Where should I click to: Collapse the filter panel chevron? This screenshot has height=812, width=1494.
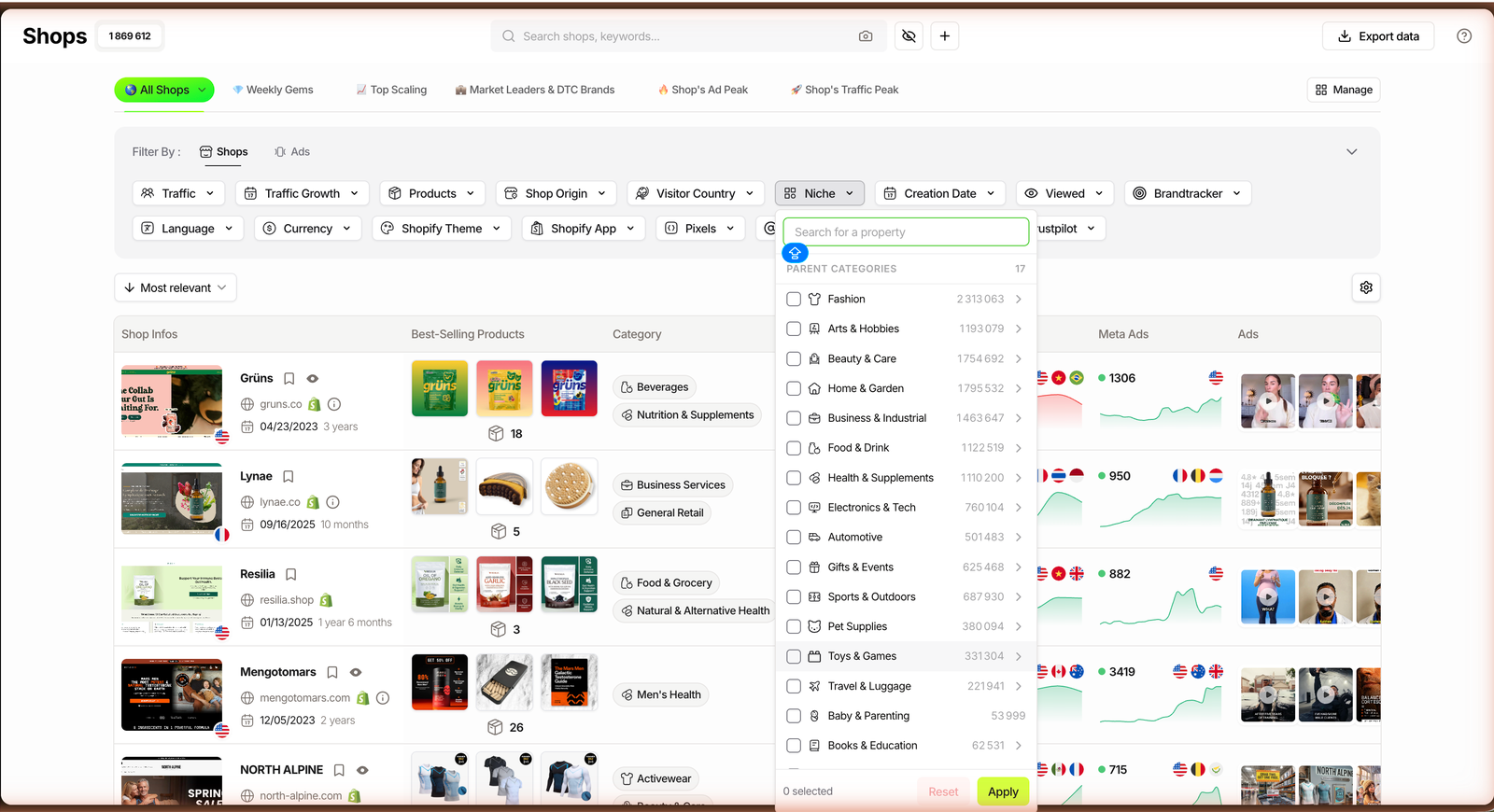[1351, 152]
